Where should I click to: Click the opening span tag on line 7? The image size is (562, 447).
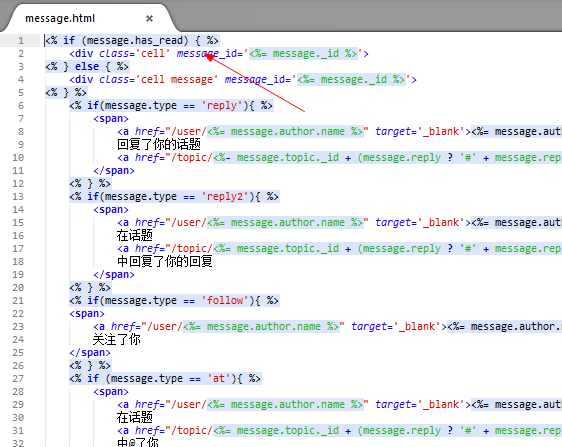[x=111, y=119]
